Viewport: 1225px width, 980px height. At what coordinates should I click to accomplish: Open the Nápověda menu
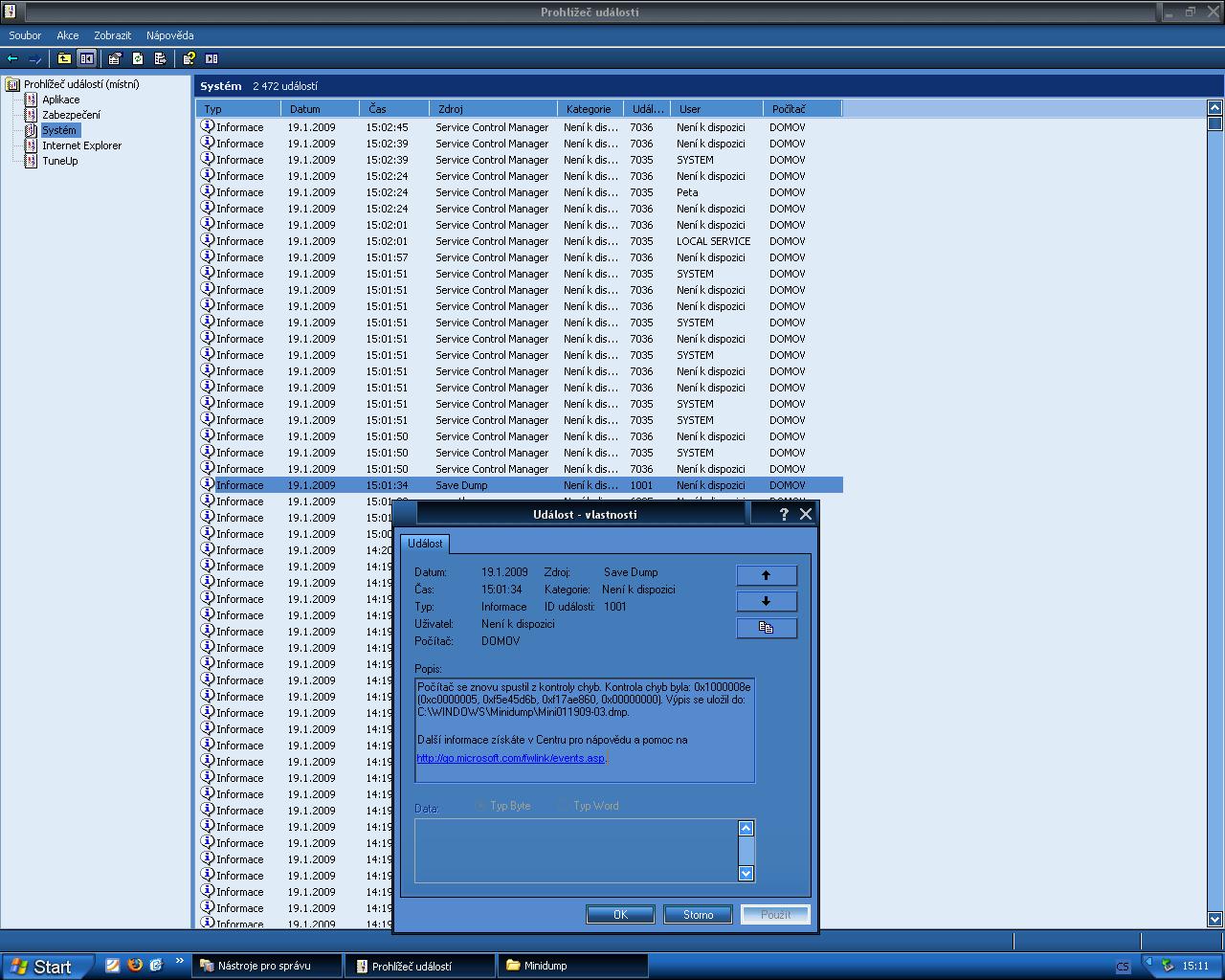point(170,35)
